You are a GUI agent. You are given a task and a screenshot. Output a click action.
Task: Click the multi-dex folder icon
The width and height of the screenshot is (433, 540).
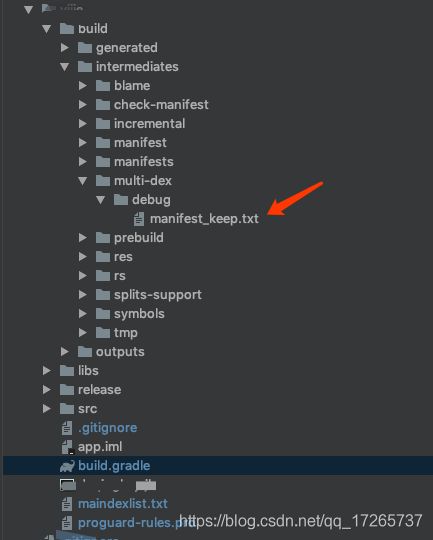[103, 180]
